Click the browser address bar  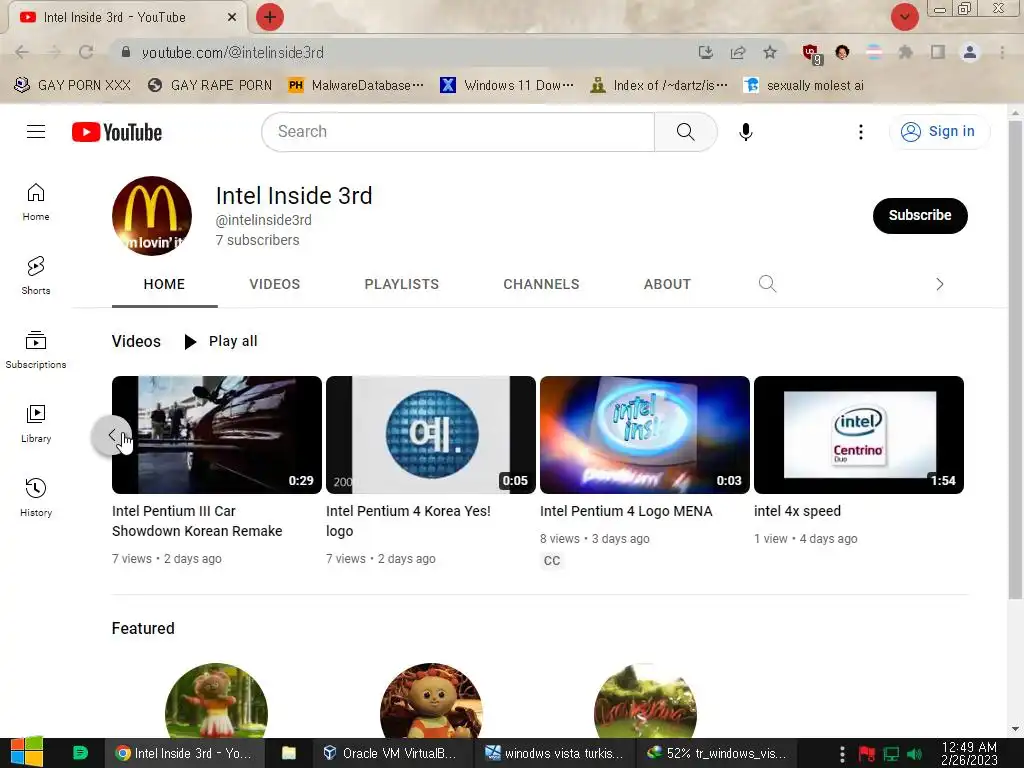pos(405,52)
